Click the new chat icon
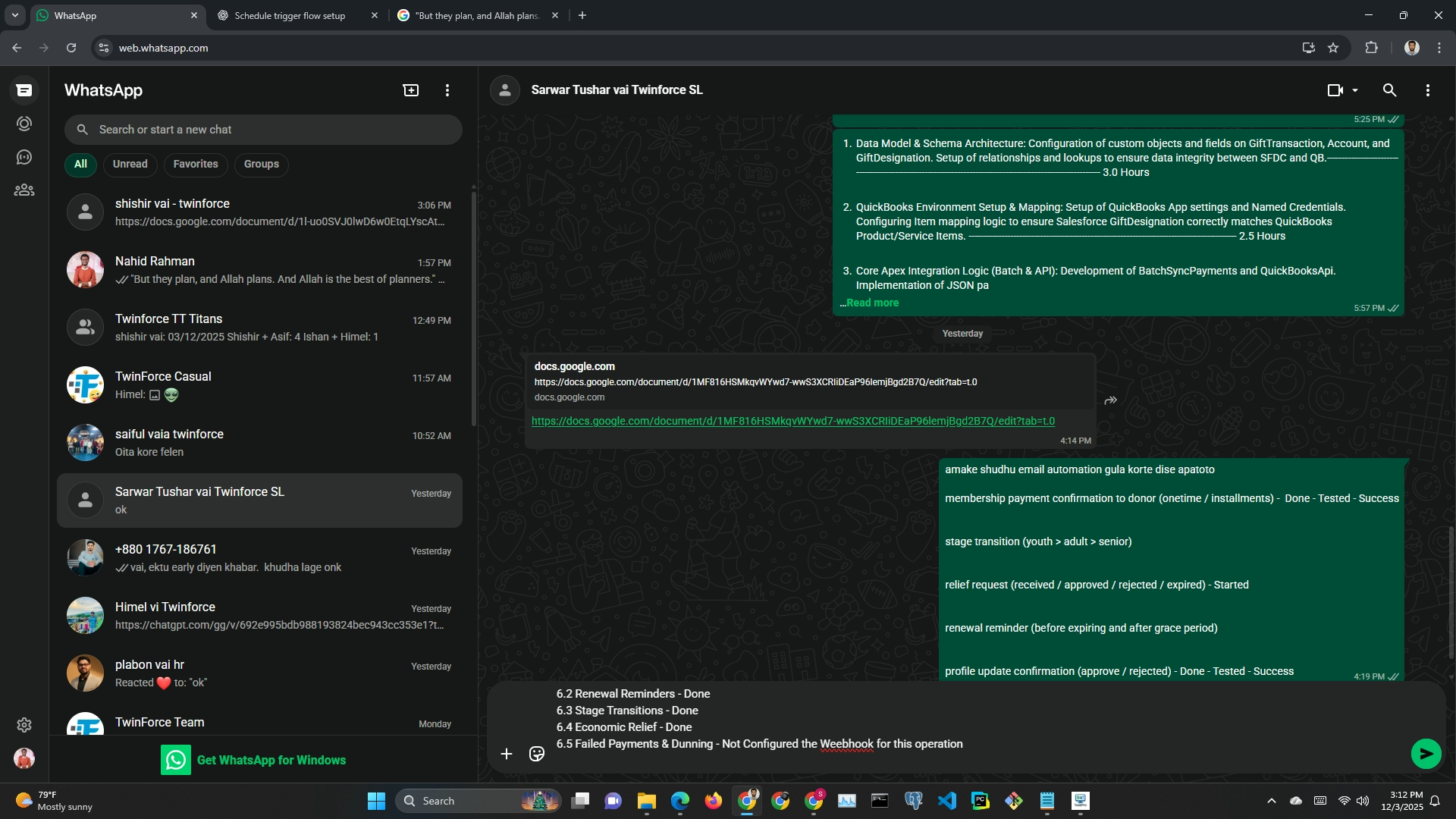 coord(410,90)
